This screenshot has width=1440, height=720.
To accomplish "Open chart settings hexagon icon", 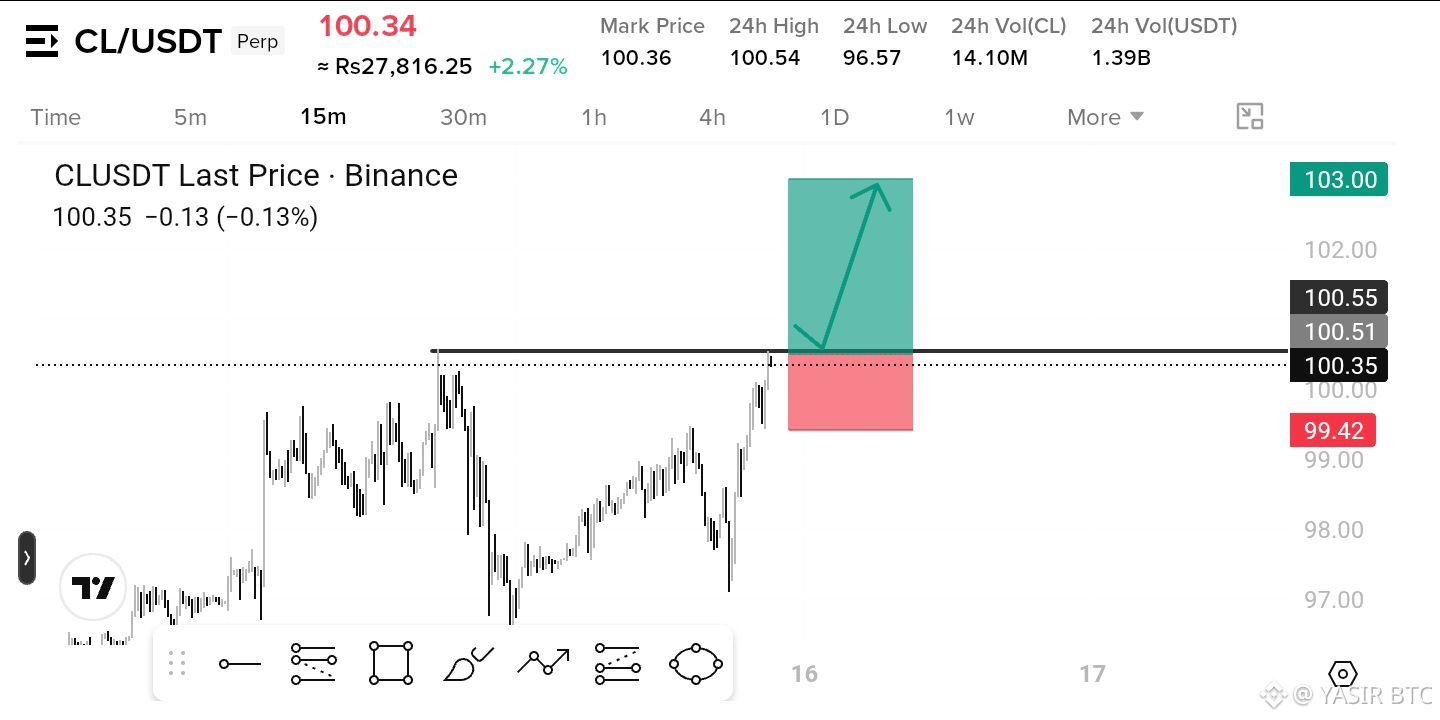I will [x=1343, y=674].
